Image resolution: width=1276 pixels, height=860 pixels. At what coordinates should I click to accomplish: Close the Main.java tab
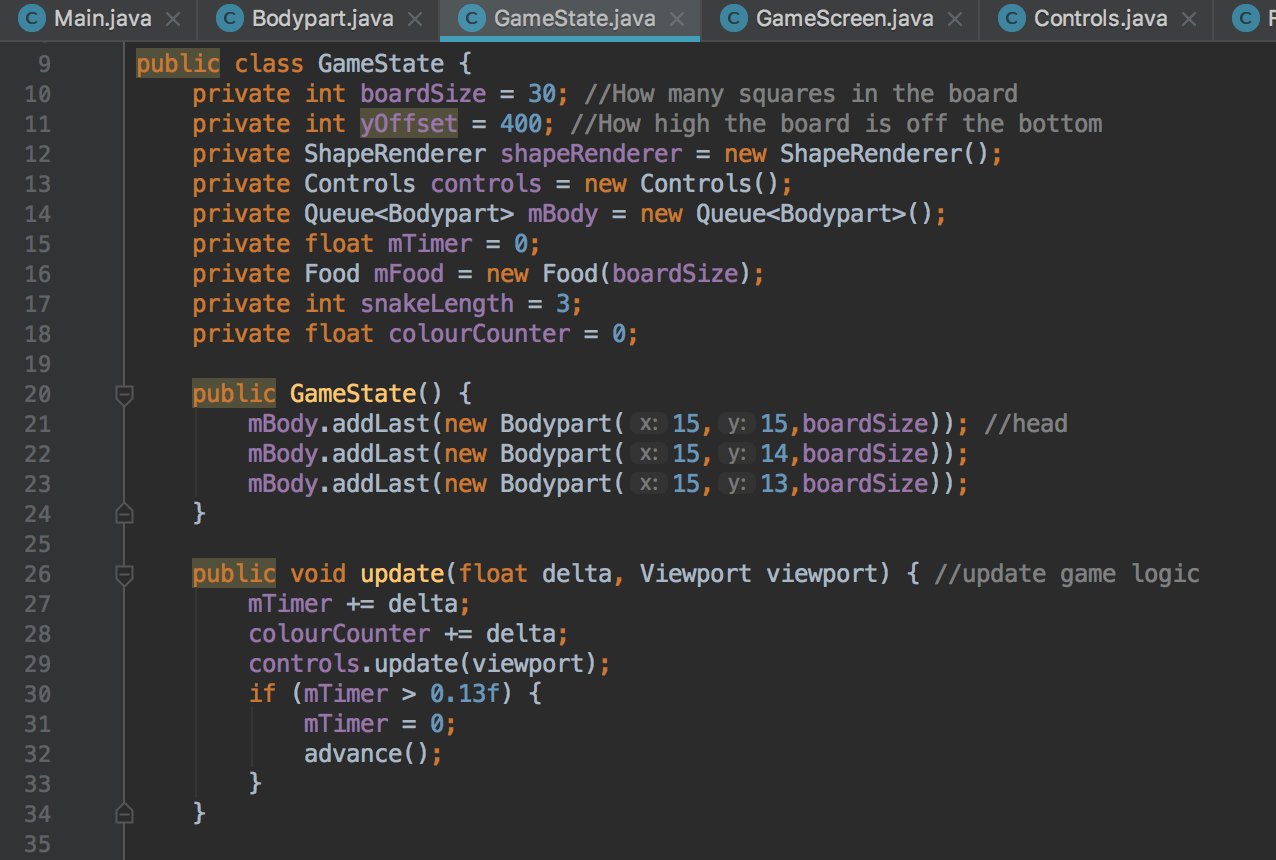pos(173,19)
